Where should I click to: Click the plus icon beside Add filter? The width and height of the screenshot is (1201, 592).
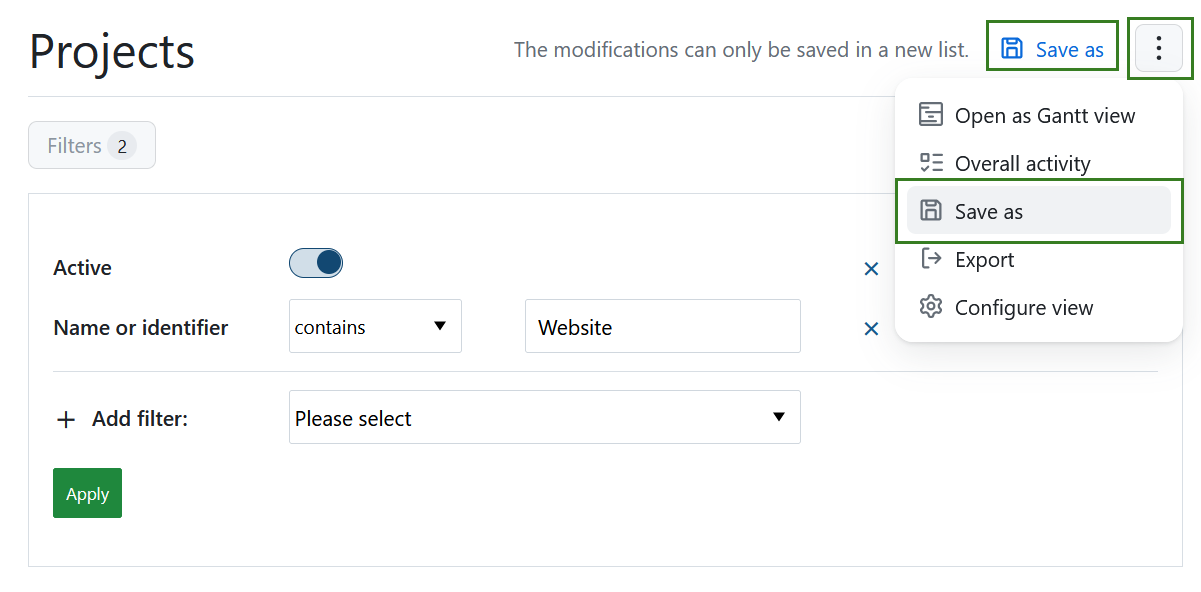pyautogui.click(x=66, y=420)
